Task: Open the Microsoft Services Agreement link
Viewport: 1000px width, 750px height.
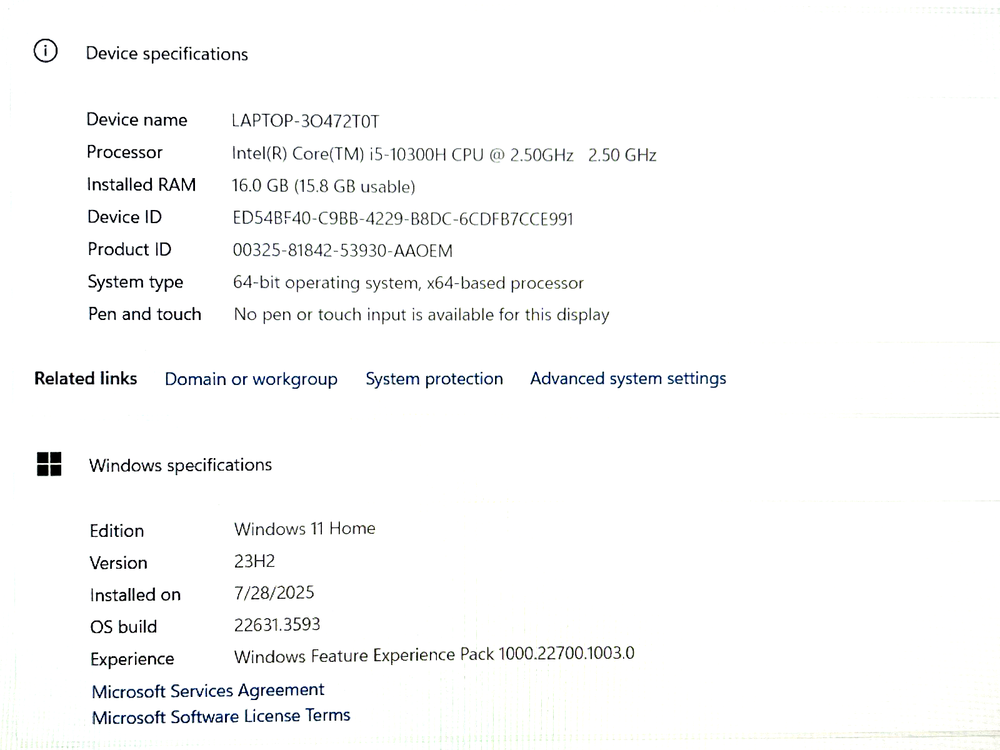Action: click(208, 691)
